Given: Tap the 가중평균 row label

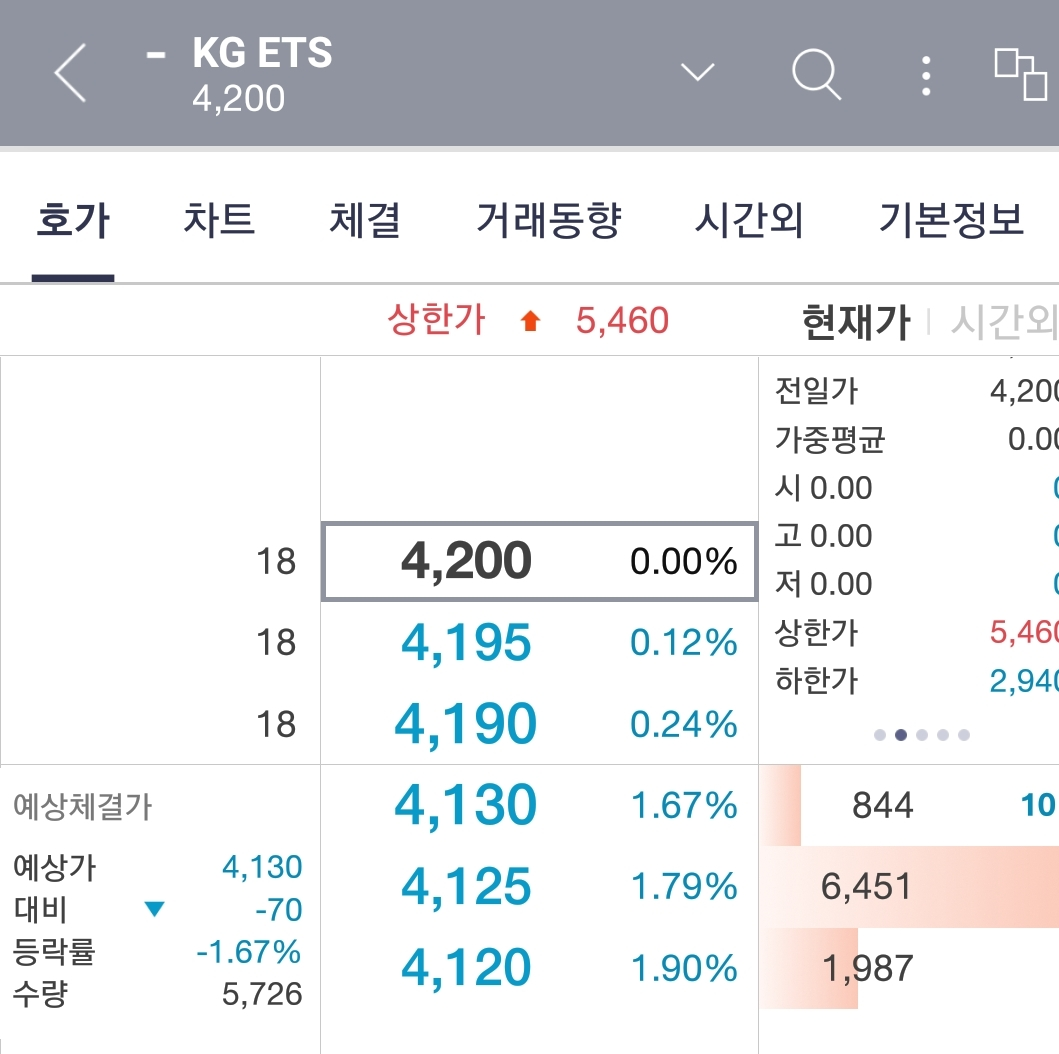Looking at the screenshot, I should [x=829, y=439].
